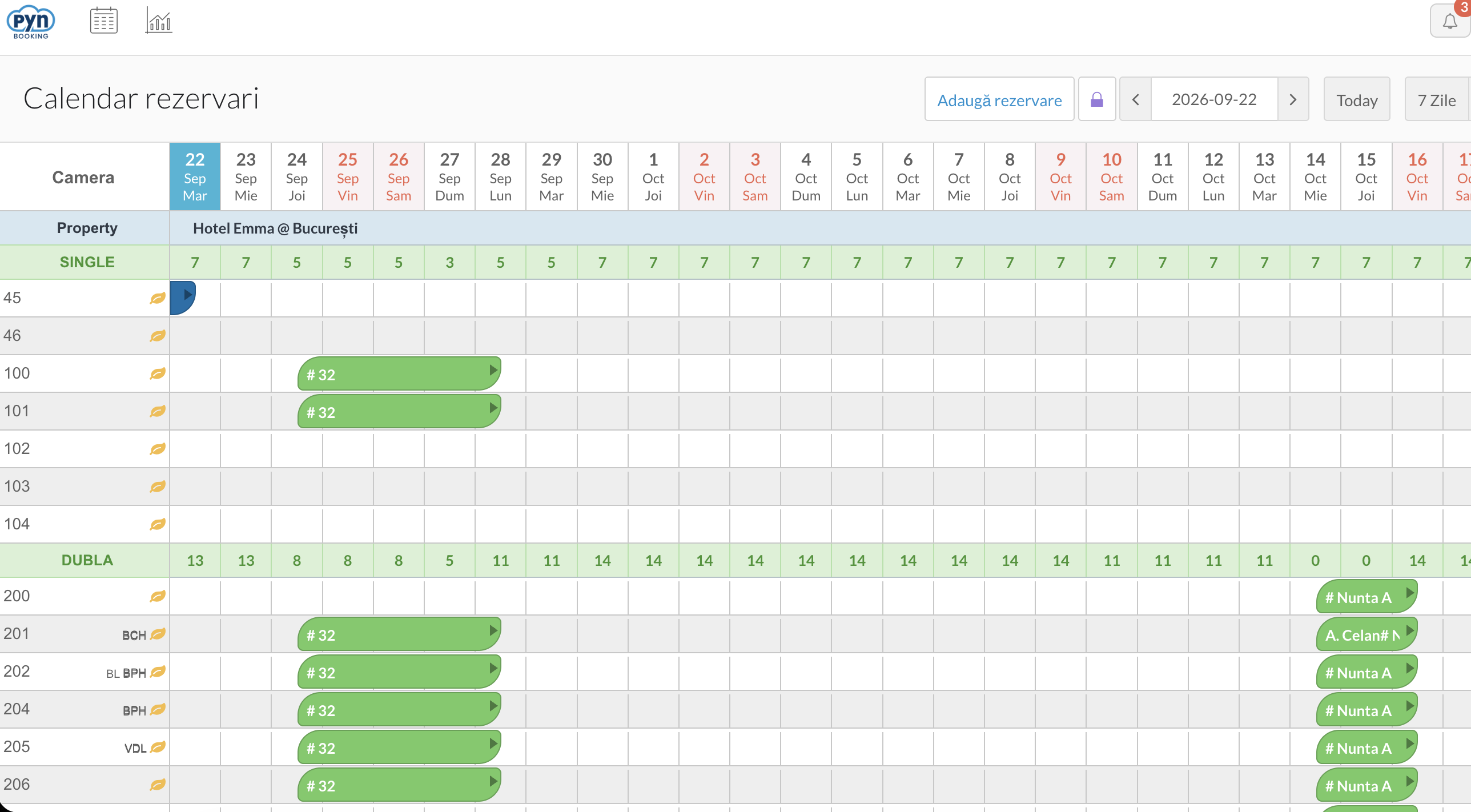Open the 7 Zile range selector
This screenshot has height=812, width=1471.
1437,99
